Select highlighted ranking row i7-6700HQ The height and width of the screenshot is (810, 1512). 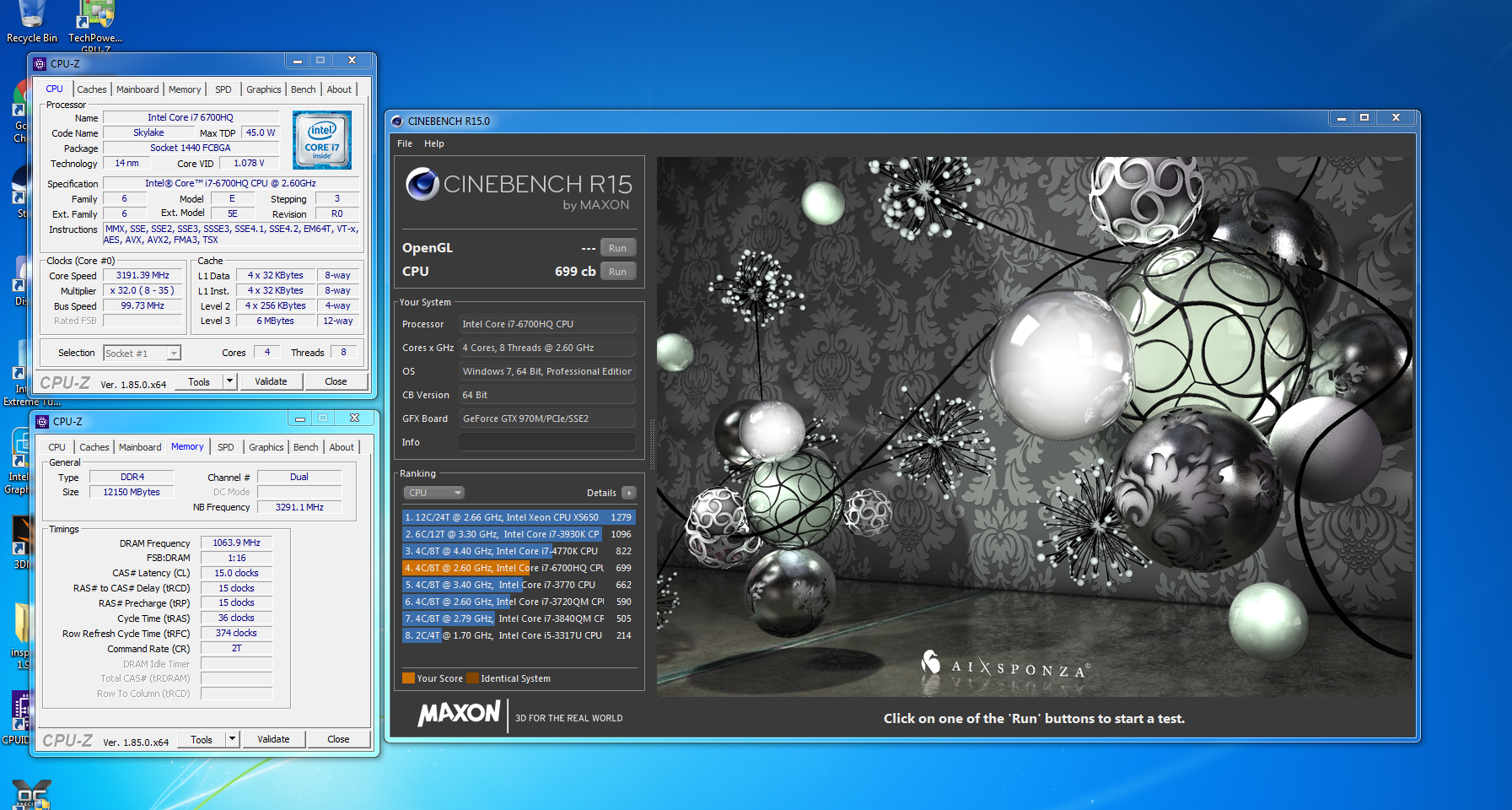click(x=519, y=568)
